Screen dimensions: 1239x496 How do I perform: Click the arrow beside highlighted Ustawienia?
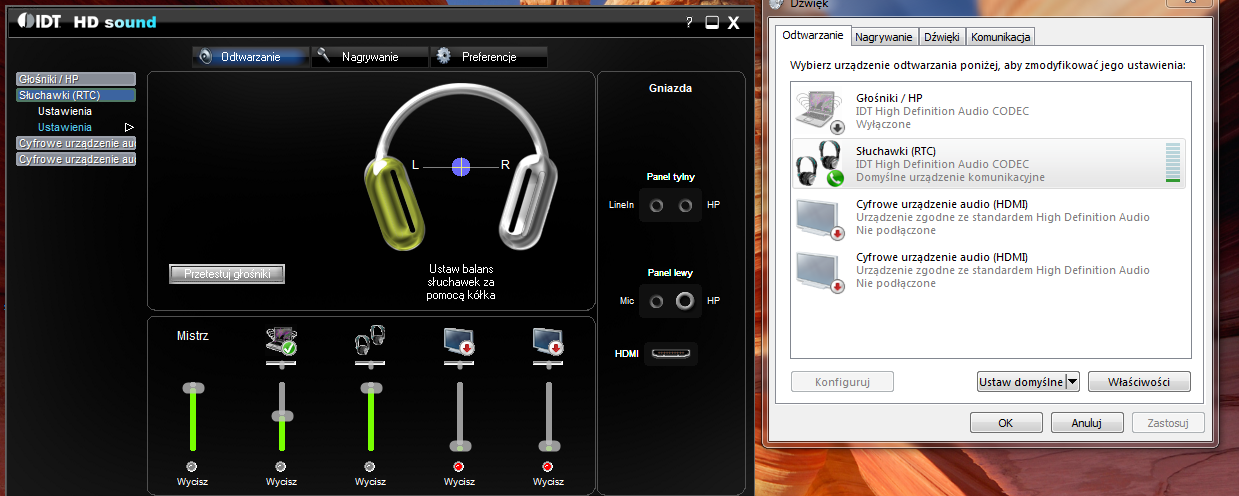tap(129, 127)
